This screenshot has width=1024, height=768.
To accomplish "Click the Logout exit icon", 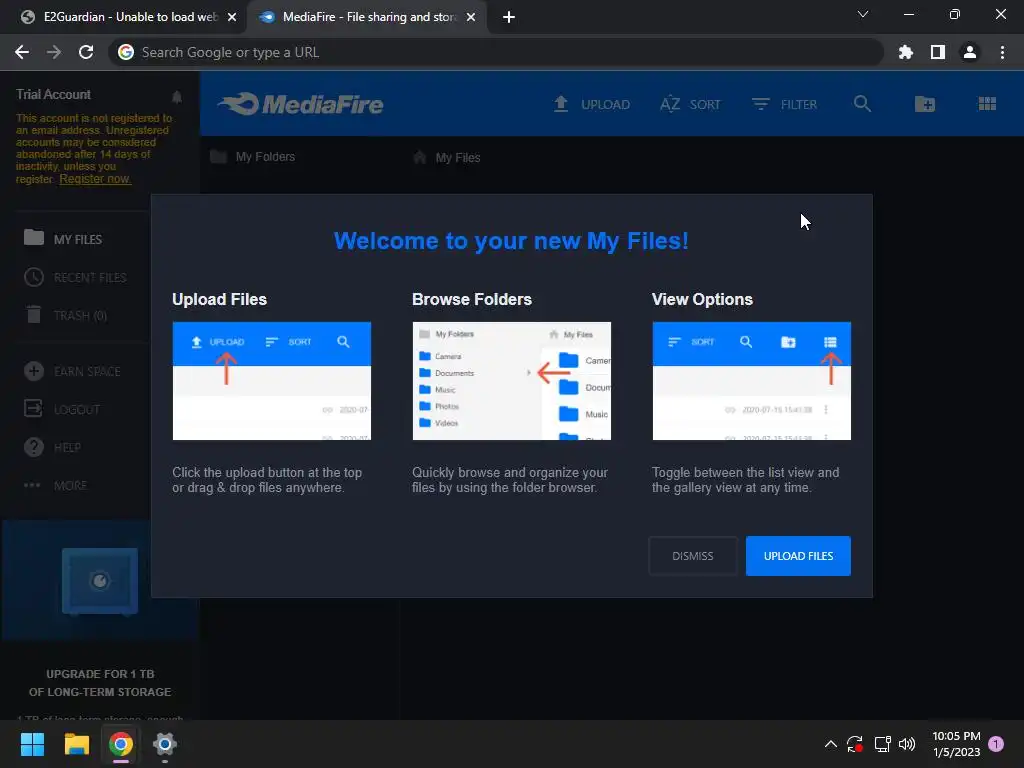I will tap(34, 409).
